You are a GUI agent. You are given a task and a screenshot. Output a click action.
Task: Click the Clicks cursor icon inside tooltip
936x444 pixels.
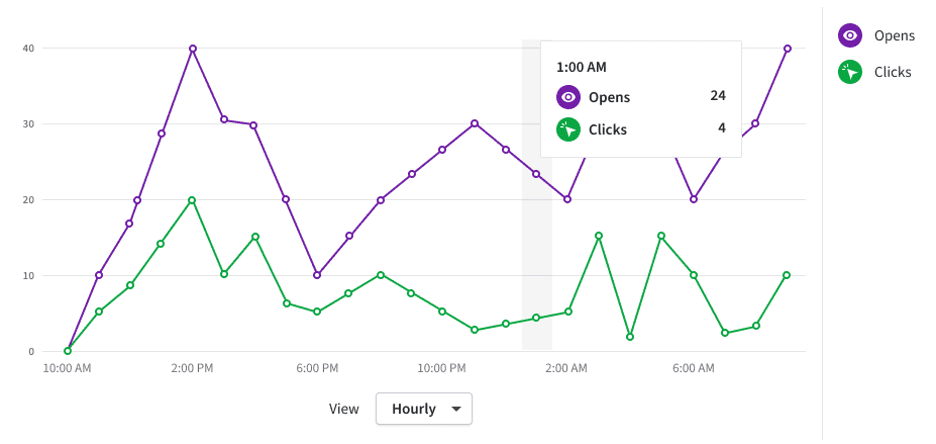[x=568, y=130]
